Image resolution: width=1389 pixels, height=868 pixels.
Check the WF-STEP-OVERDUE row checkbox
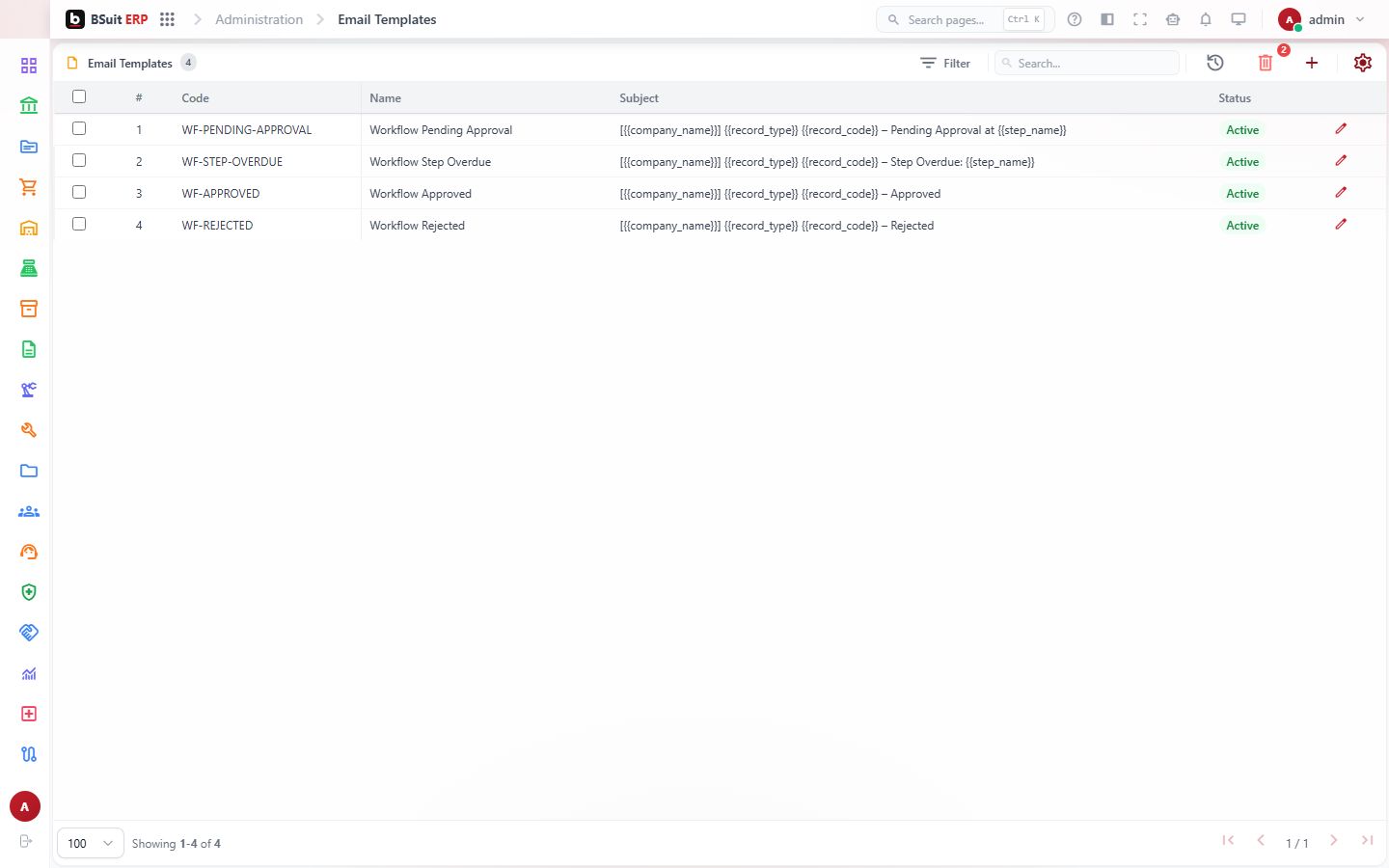click(79, 160)
